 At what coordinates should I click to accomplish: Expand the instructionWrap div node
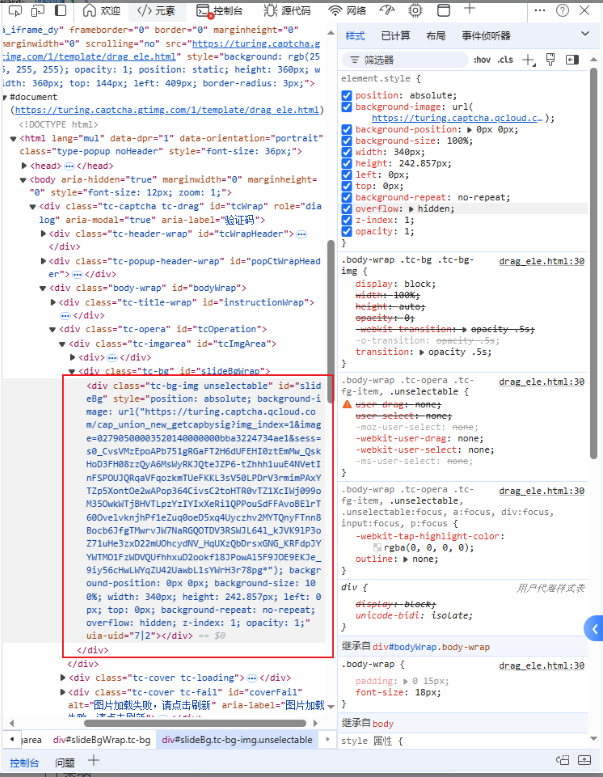(53, 302)
